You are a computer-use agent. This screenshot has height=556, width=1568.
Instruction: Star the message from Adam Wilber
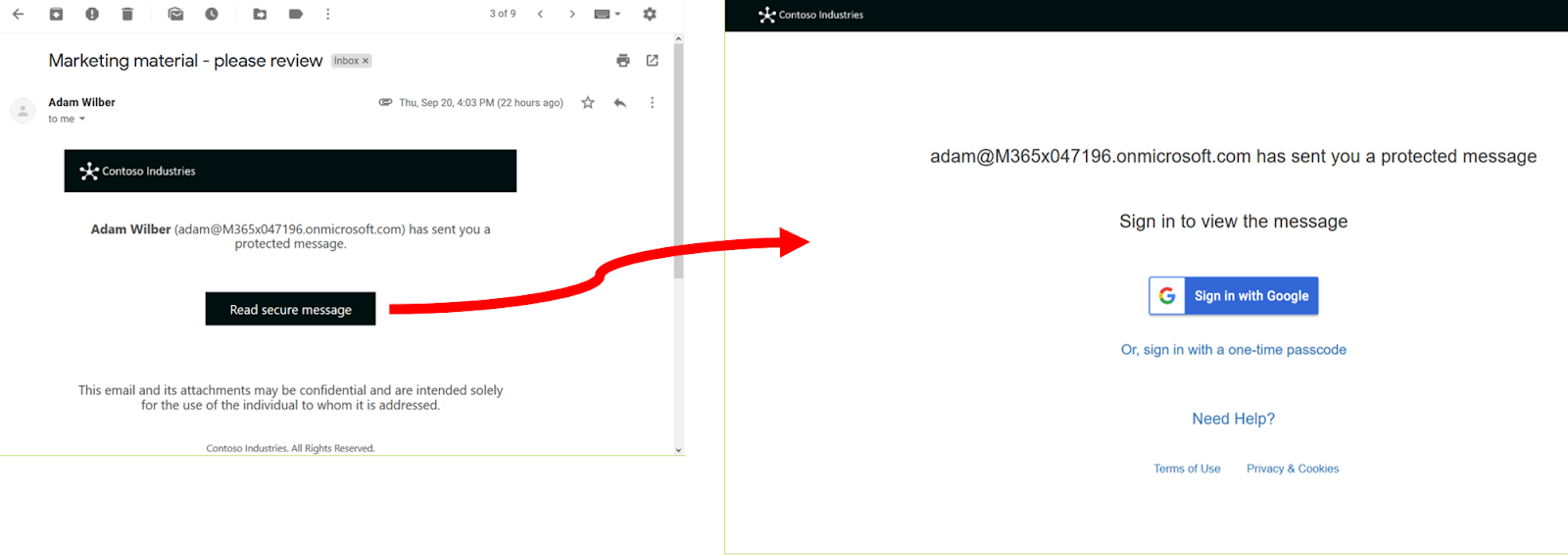coord(588,102)
